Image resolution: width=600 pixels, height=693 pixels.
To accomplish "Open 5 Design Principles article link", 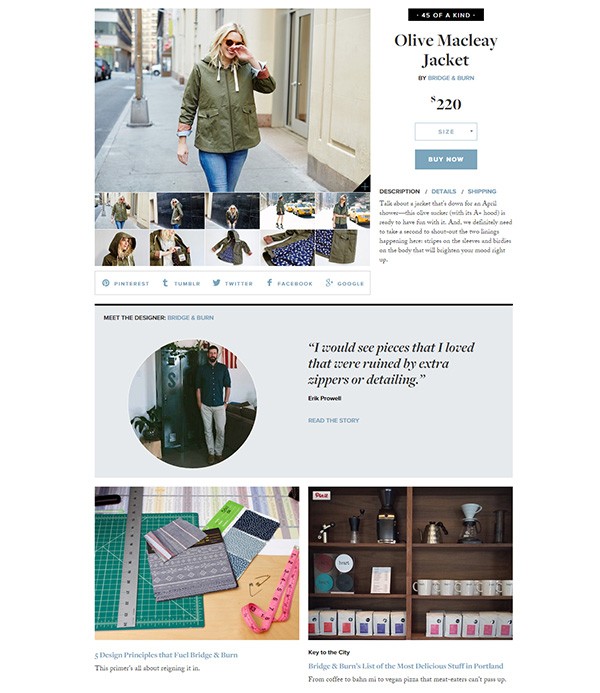I will click(166, 655).
